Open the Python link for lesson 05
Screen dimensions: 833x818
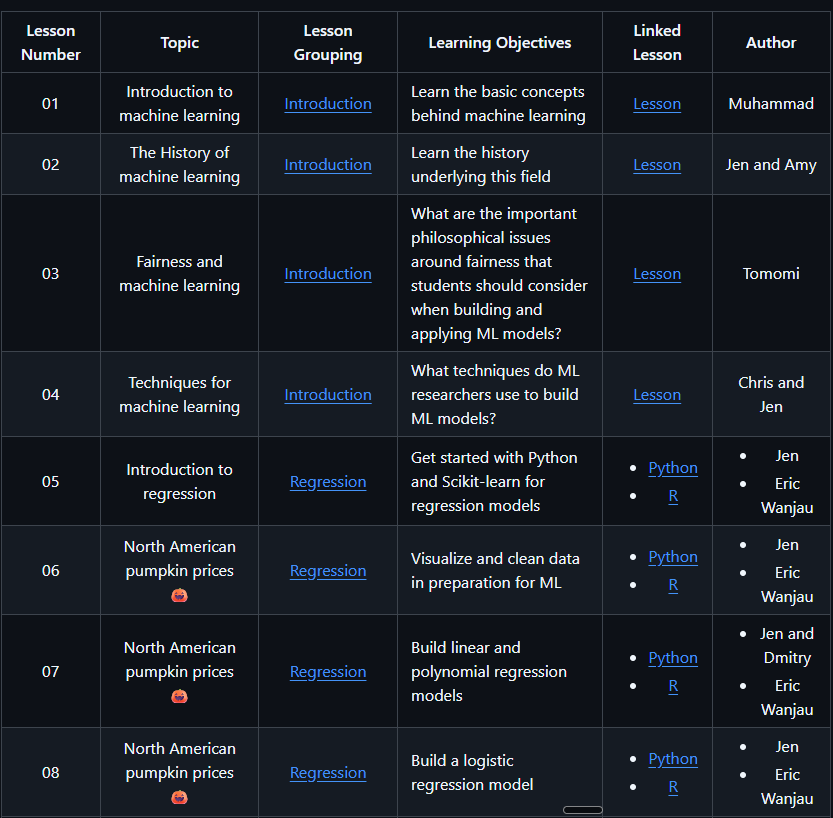click(x=673, y=468)
